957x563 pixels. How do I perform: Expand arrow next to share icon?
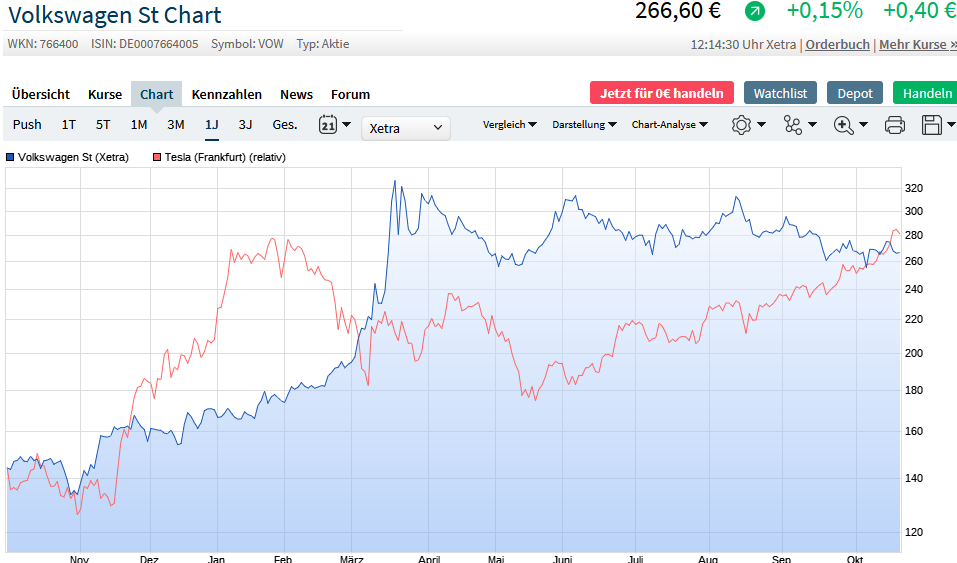point(812,125)
